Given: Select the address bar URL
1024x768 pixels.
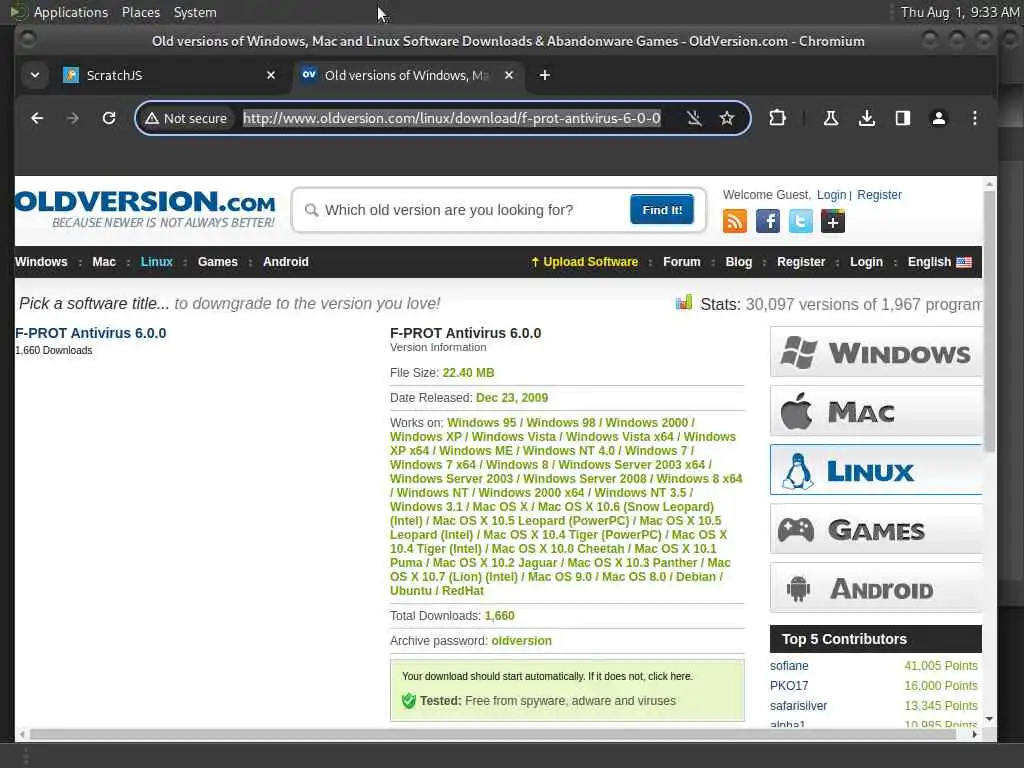Looking at the screenshot, I should click(x=452, y=118).
